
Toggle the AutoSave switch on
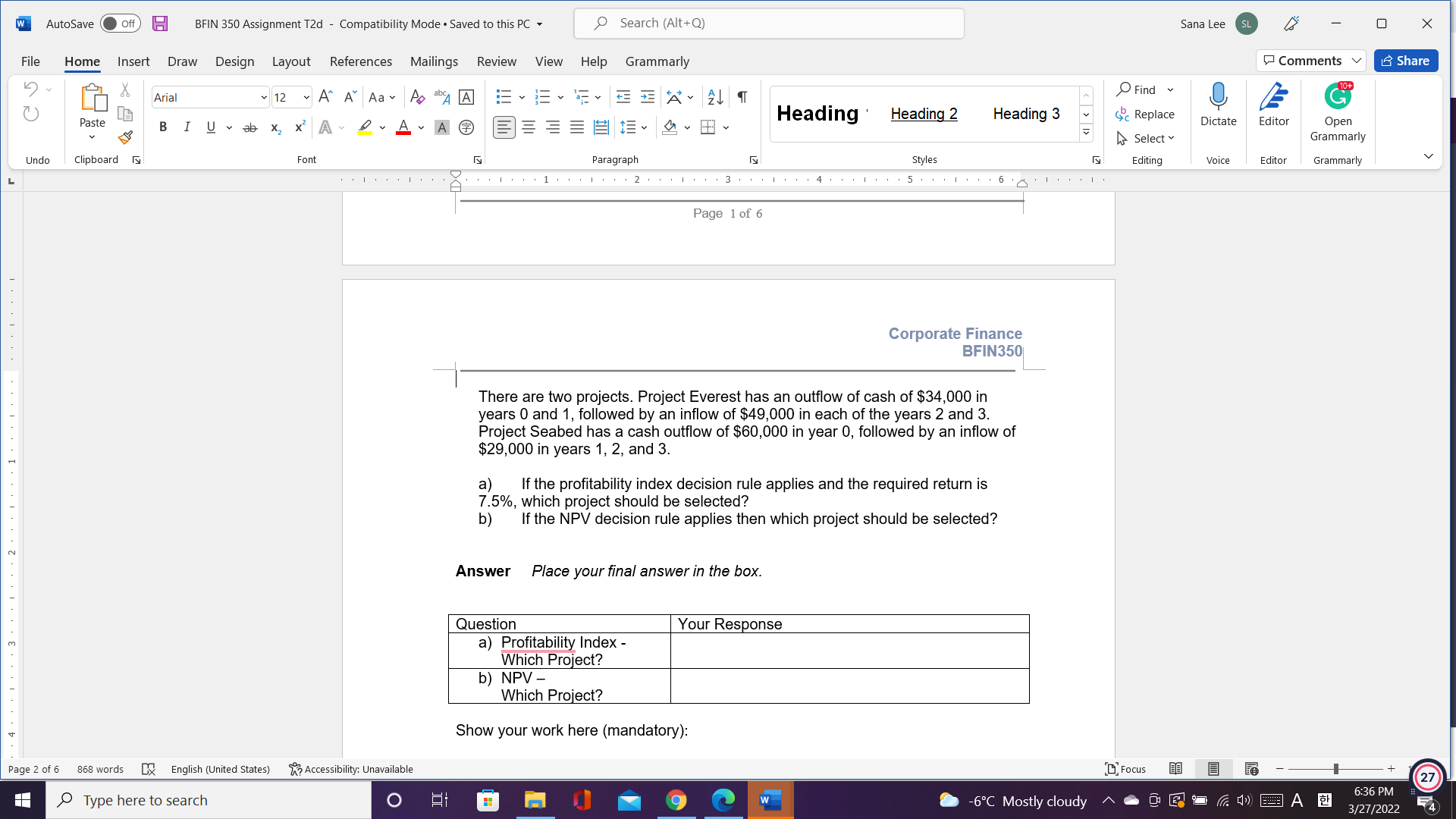click(120, 24)
